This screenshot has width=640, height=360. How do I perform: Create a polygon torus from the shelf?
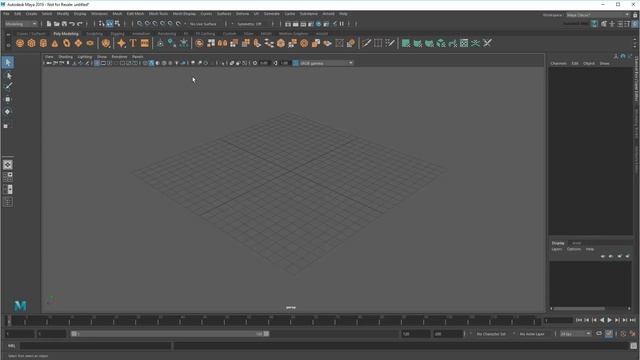67,43
